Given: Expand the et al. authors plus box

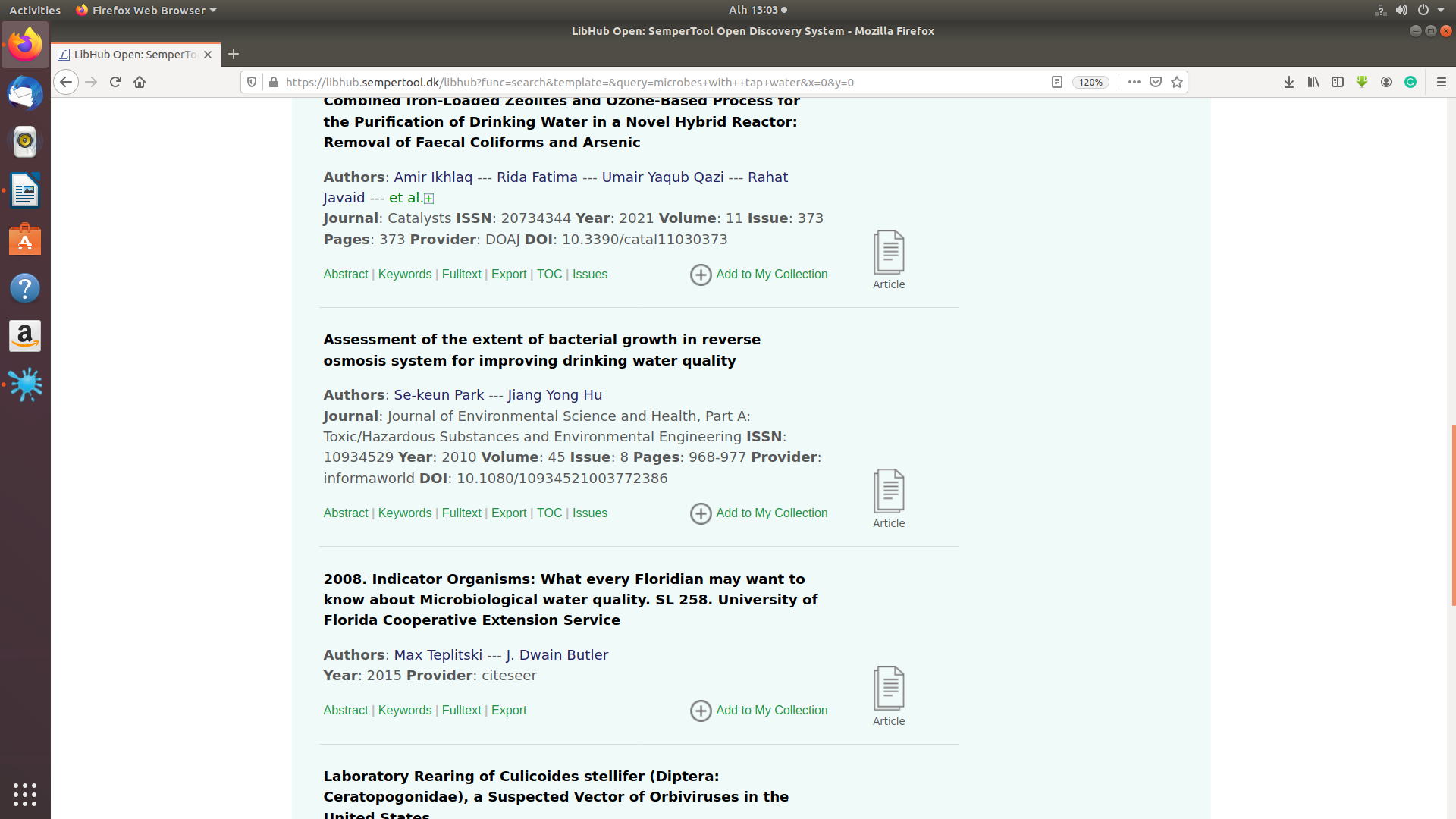Looking at the screenshot, I should pos(429,199).
